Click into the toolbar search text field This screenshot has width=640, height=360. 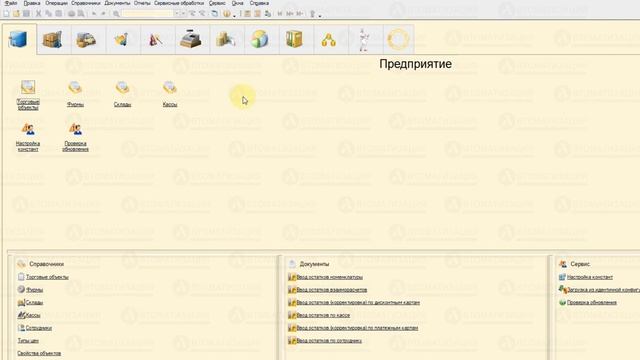(148, 13)
